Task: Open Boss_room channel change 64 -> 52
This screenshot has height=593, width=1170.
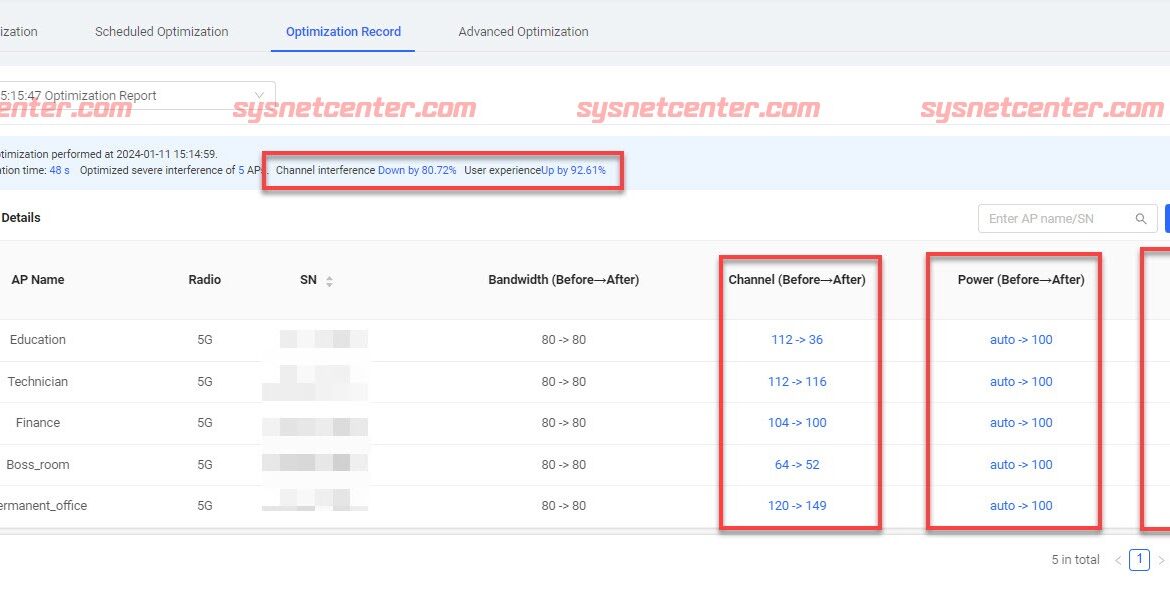Action: tap(797, 465)
